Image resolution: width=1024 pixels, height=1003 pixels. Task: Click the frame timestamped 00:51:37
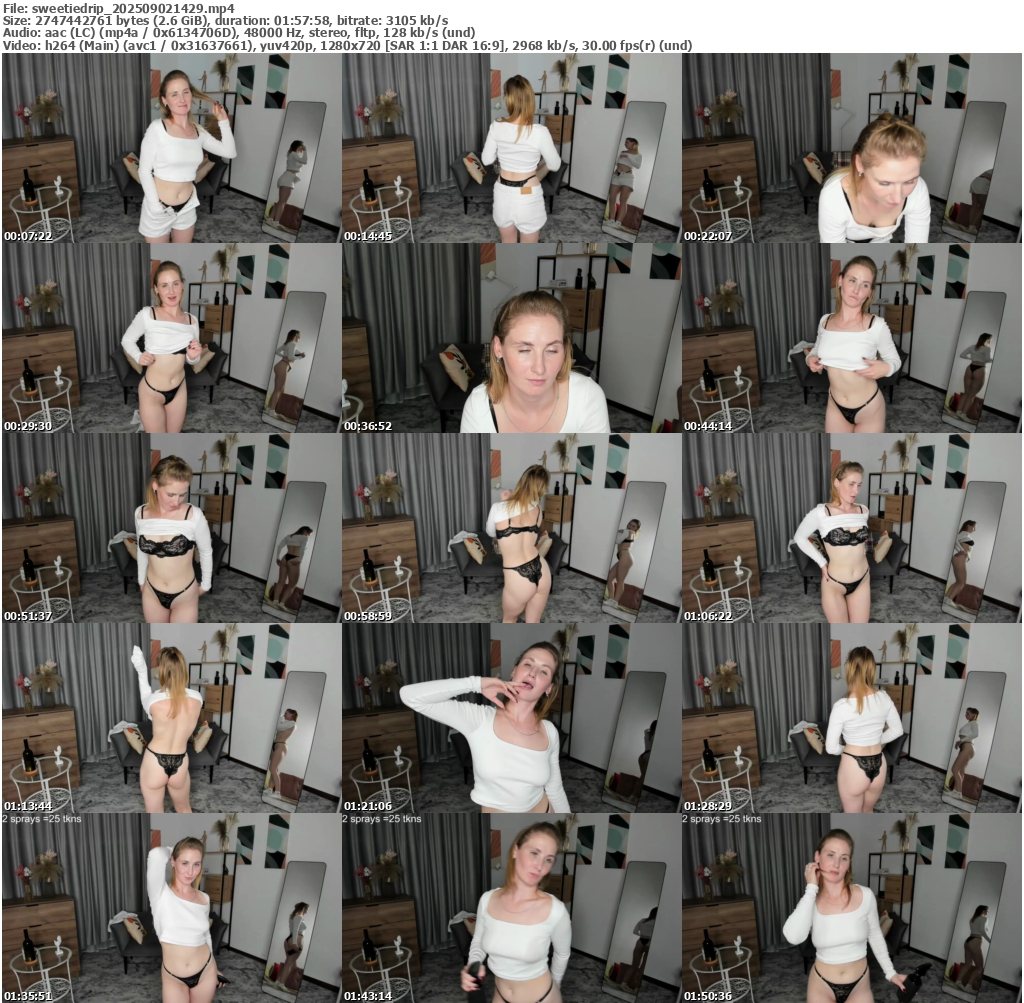point(171,528)
